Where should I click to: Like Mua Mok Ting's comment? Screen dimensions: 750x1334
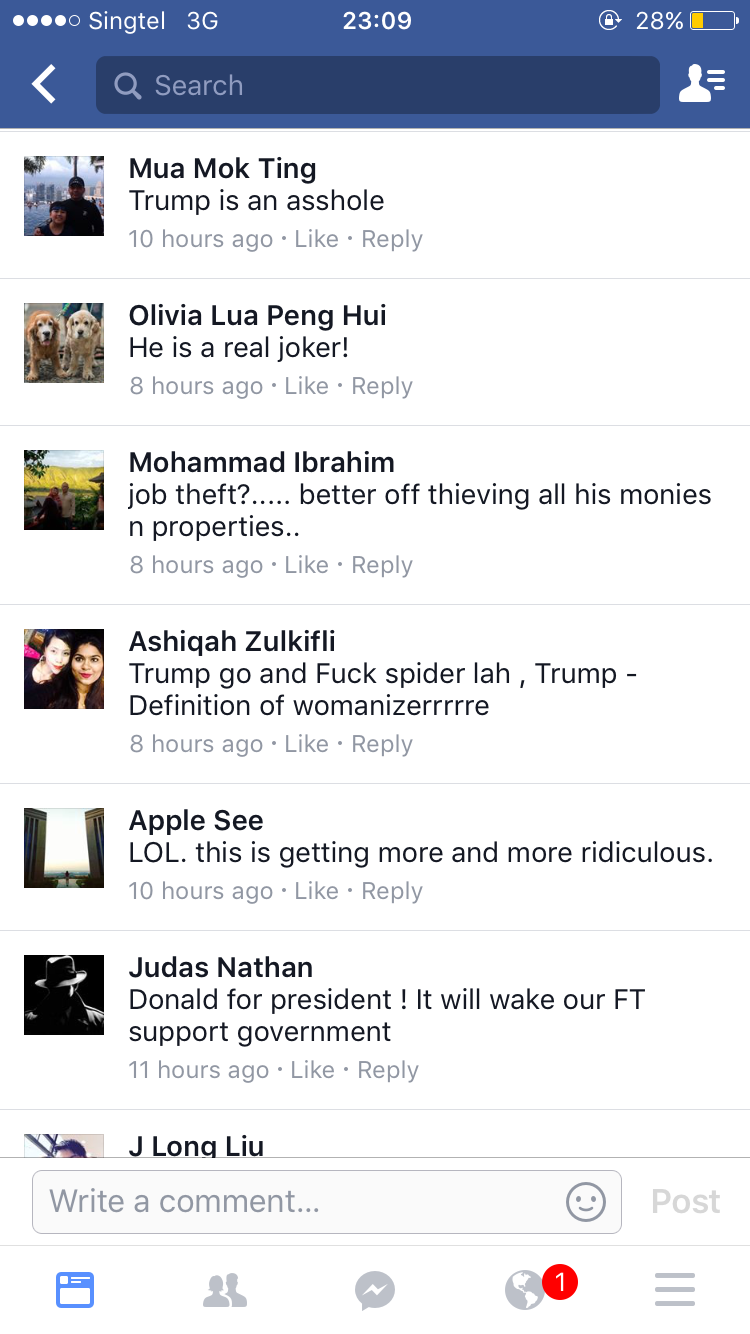click(x=317, y=239)
